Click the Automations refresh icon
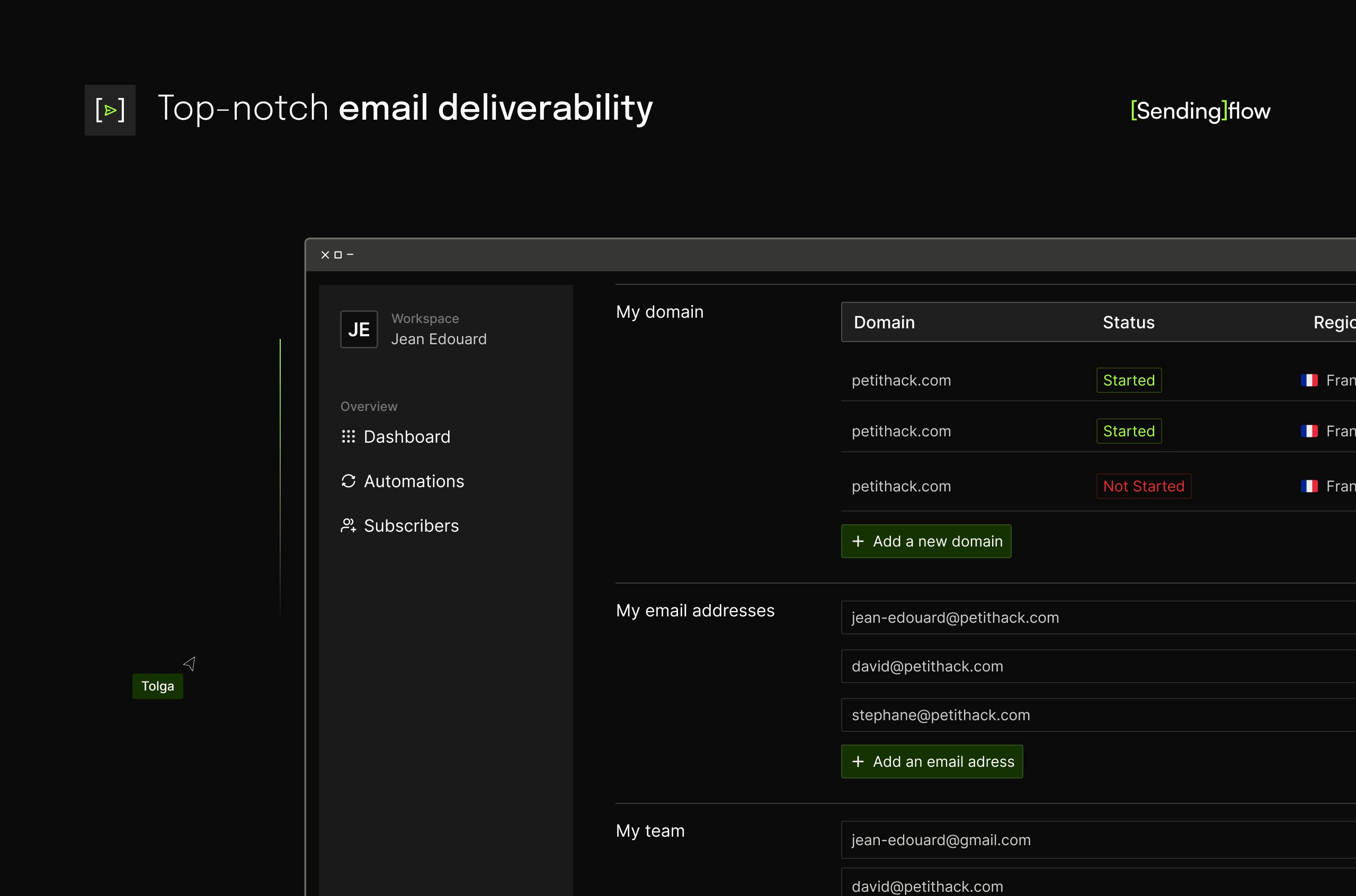This screenshot has width=1356, height=896. tap(348, 481)
